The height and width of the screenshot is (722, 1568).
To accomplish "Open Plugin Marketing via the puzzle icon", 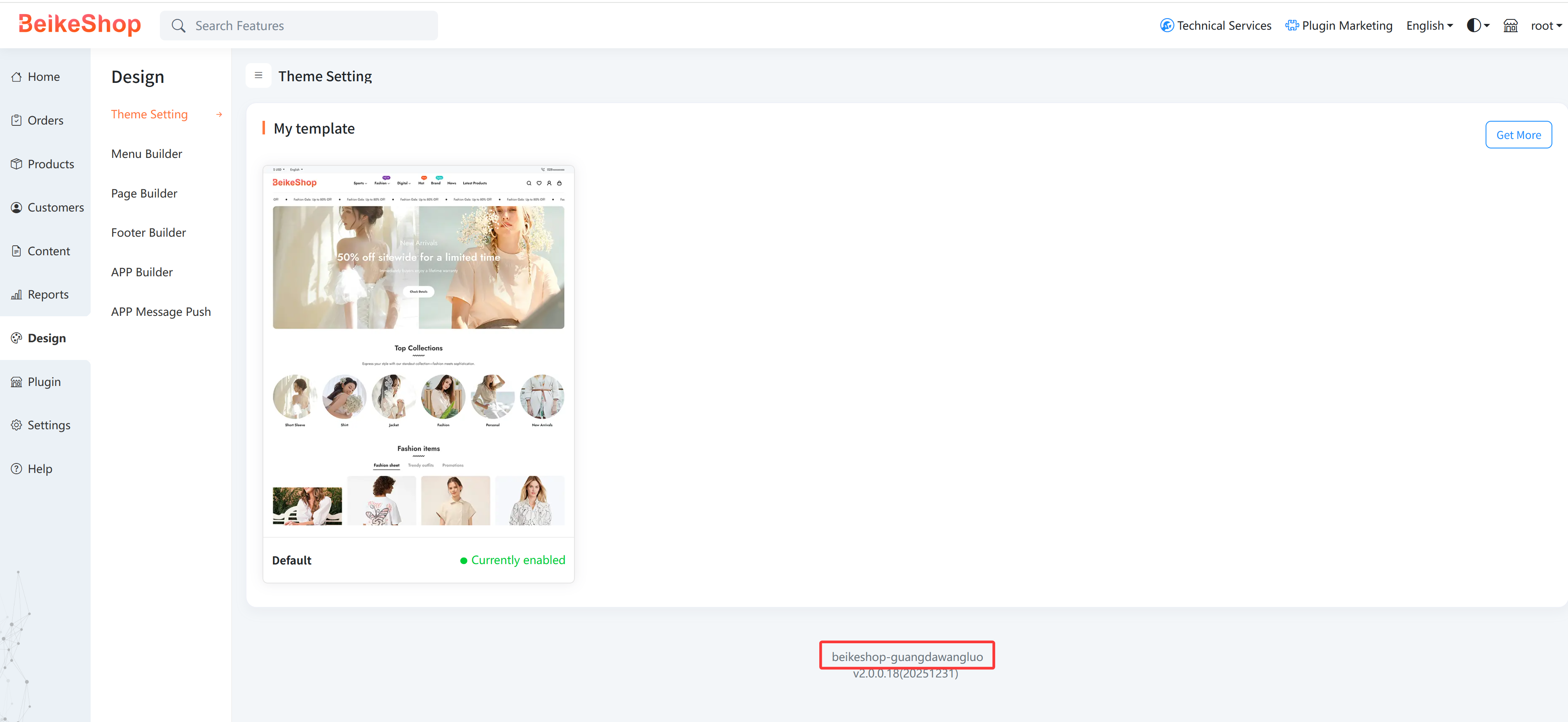I will (x=1292, y=25).
